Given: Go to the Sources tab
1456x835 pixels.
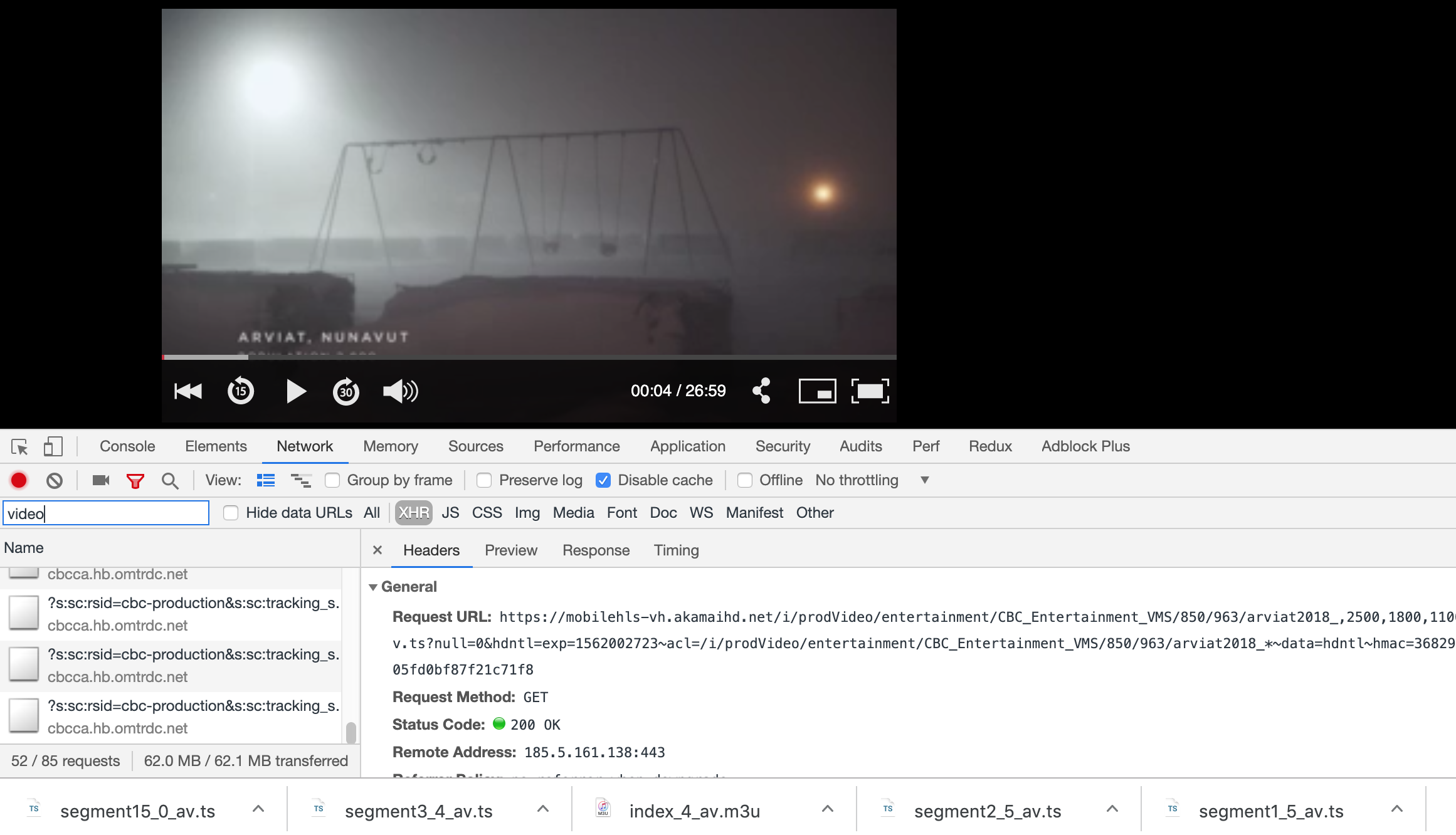Looking at the screenshot, I should click(x=476, y=446).
